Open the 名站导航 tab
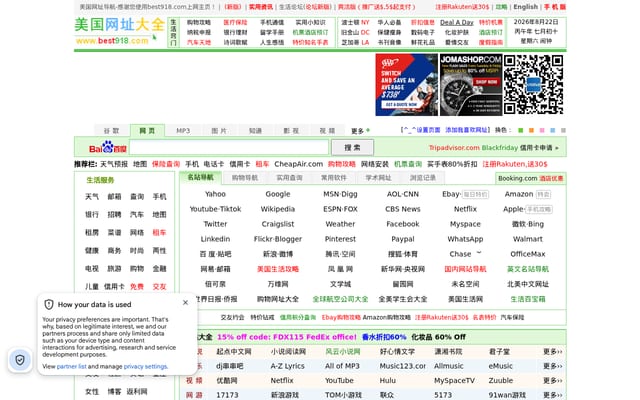Viewport: 640px width, 400px height. point(200,177)
